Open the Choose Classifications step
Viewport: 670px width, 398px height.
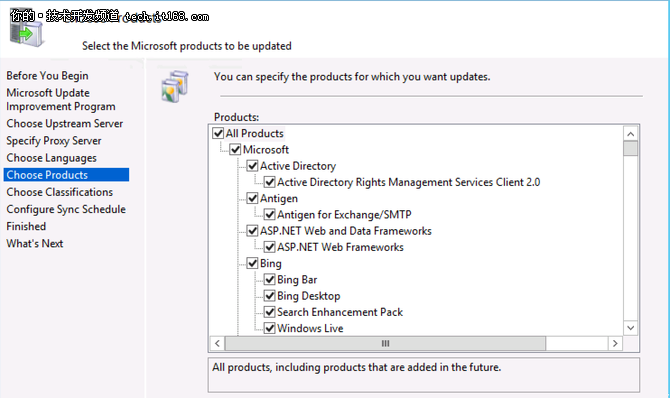click(x=59, y=192)
